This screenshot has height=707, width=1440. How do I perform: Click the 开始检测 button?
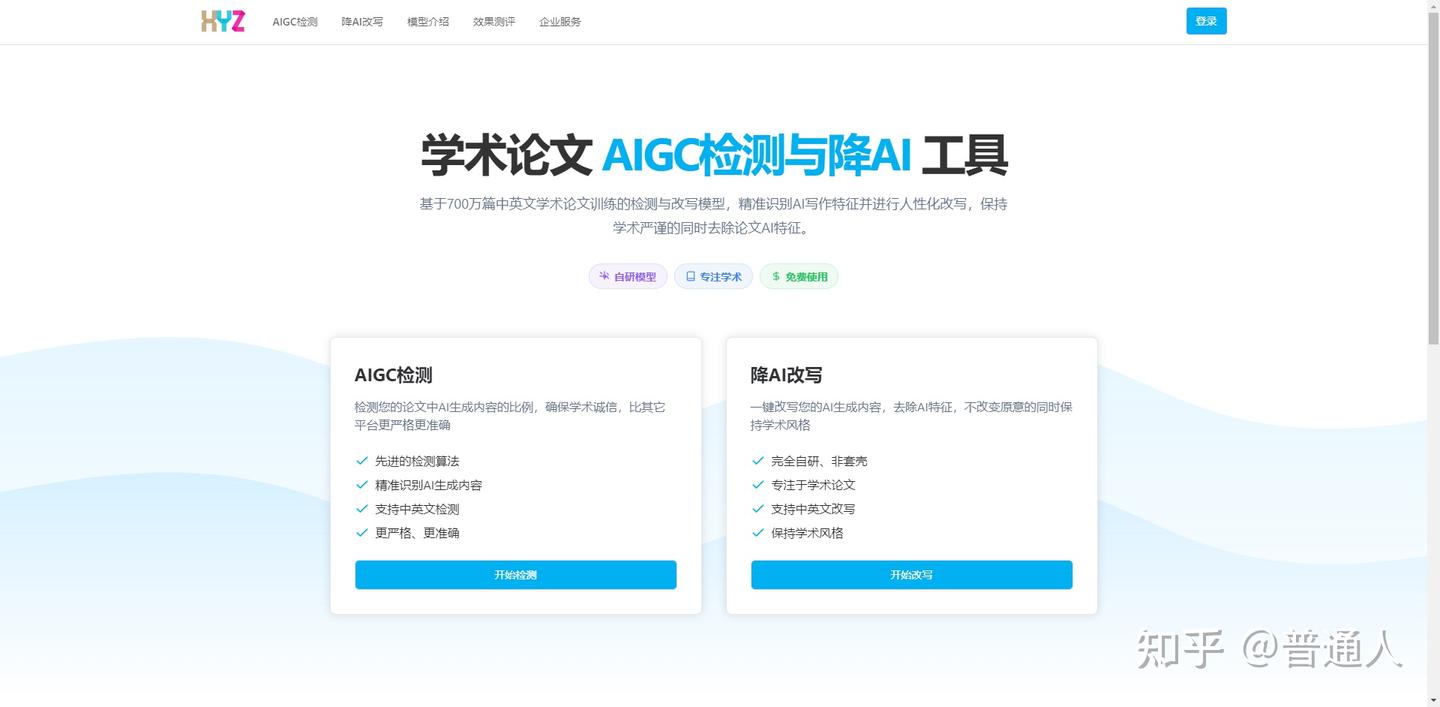click(515, 574)
